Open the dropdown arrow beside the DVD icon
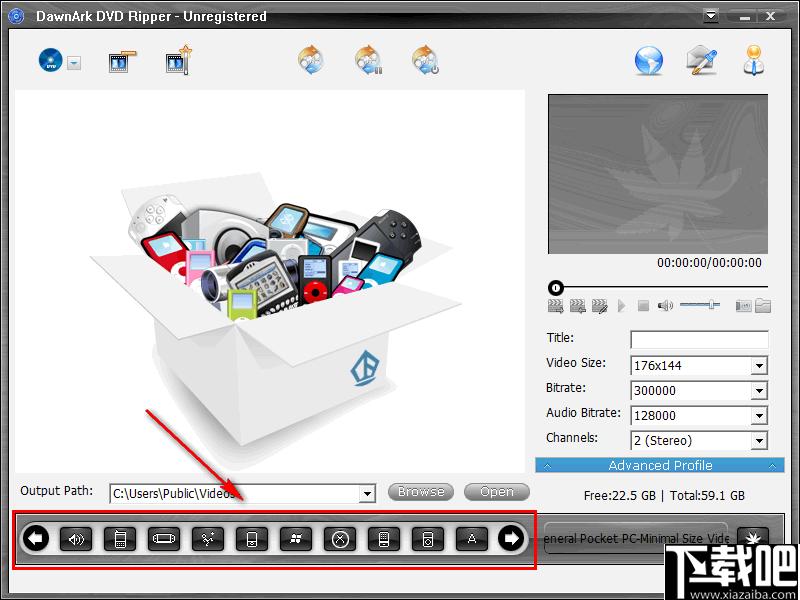Image resolution: width=800 pixels, height=600 pixels. tap(74, 63)
